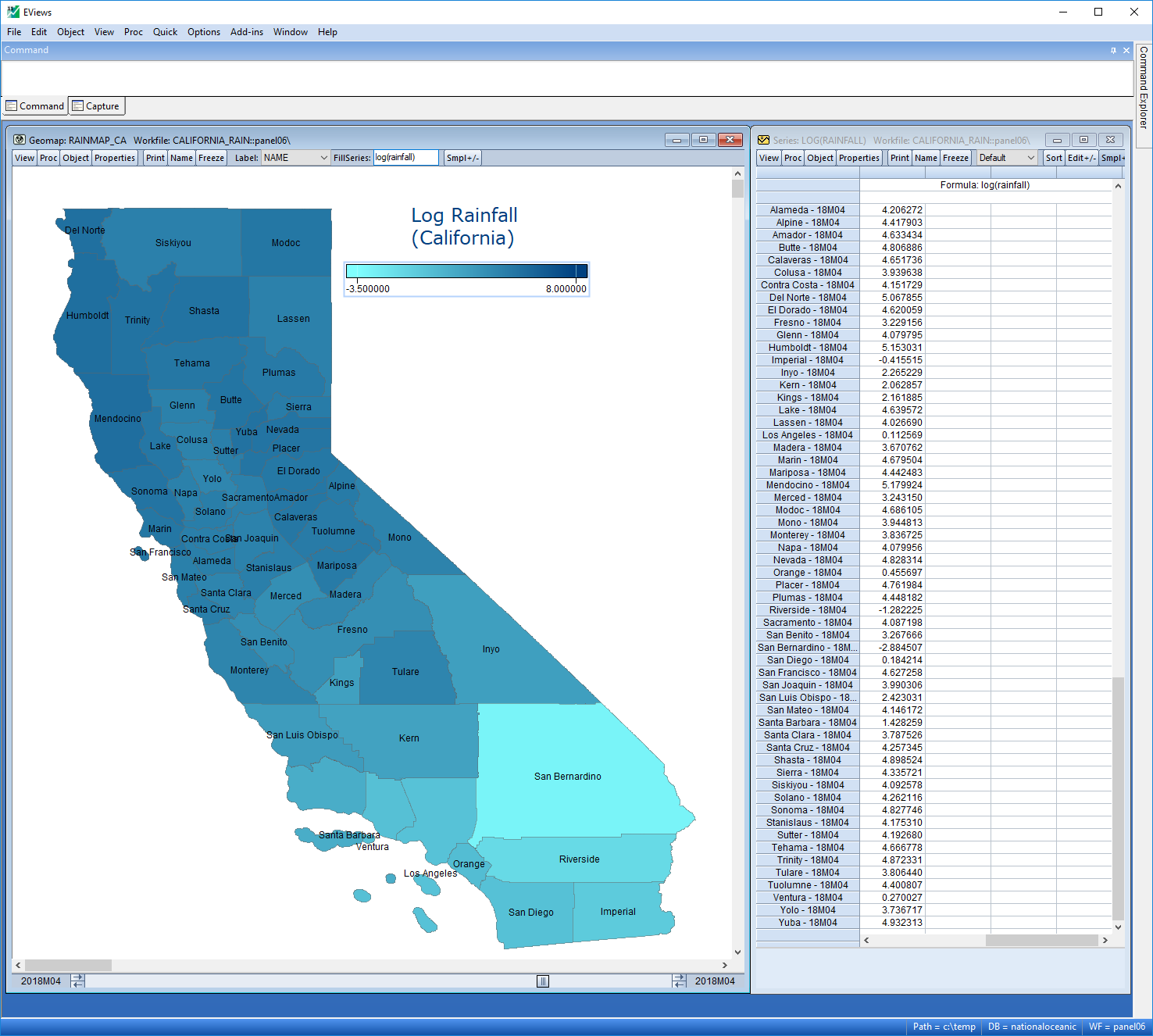
Task: Click the EViews application logo icon
Action: pyautogui.click(x=12, y=12)
